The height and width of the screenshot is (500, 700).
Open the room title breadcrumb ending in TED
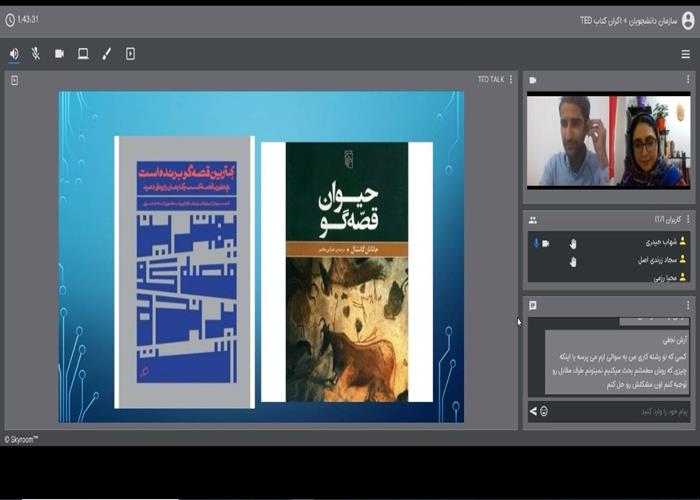pyautogui.click(x=629, y=21)
